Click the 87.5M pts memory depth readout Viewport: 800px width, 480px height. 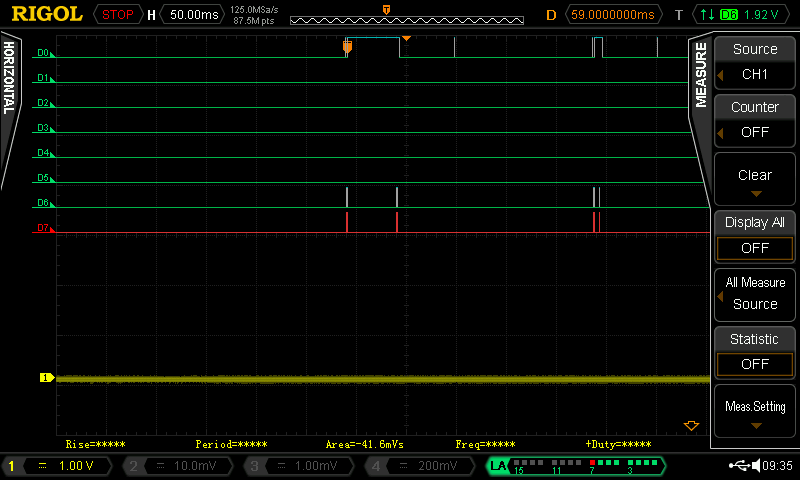point(254,21)
